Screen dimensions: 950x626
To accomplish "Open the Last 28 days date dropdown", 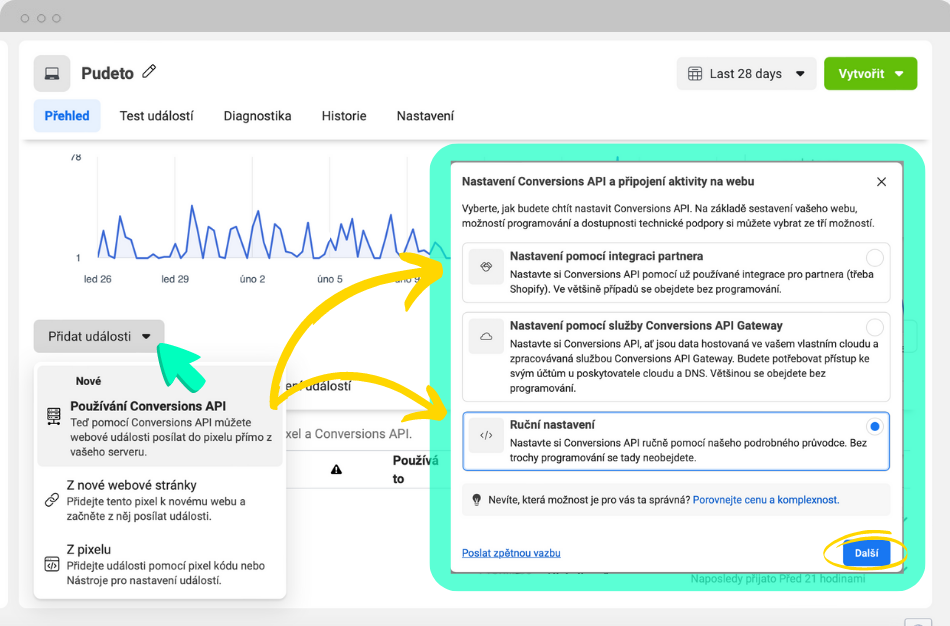I will pyautogui.click(x=746, y=74).
